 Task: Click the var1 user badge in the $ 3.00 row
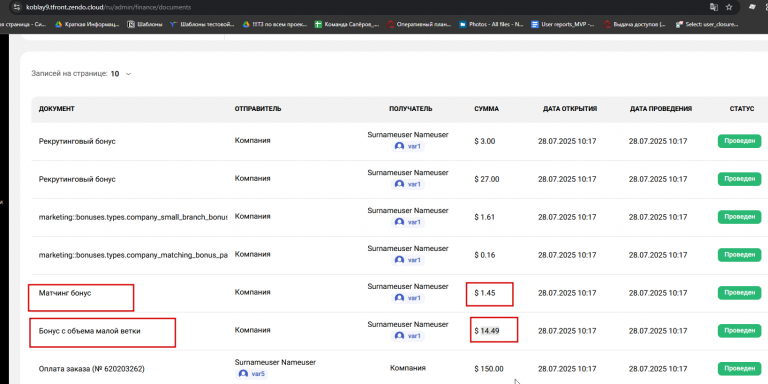click(408, 146)
